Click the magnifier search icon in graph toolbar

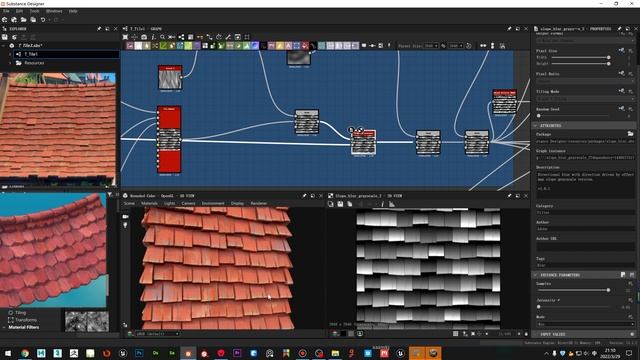tap(162, 37)
